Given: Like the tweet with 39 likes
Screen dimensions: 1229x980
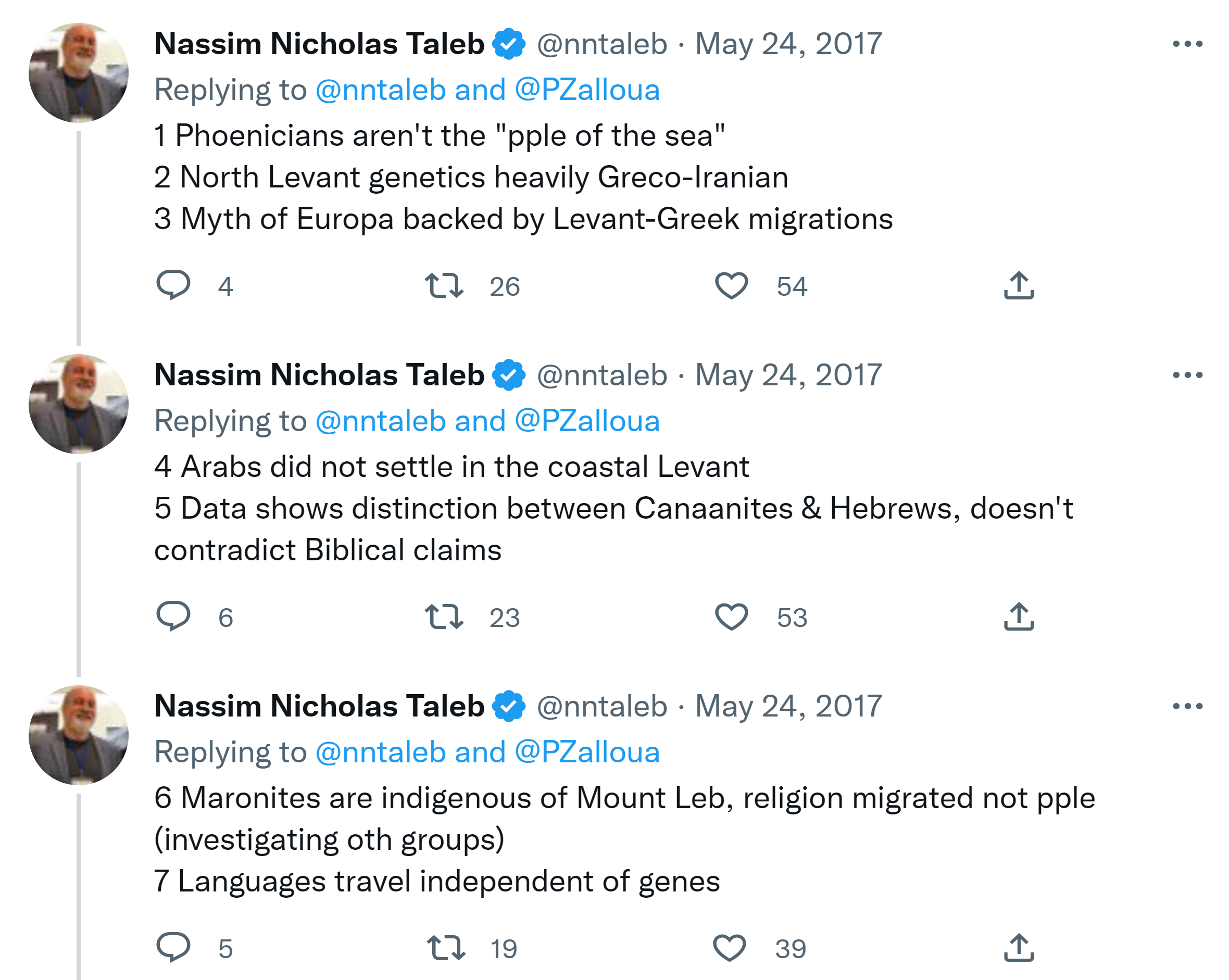Looking at the screenshot, I should pos(730,948).
